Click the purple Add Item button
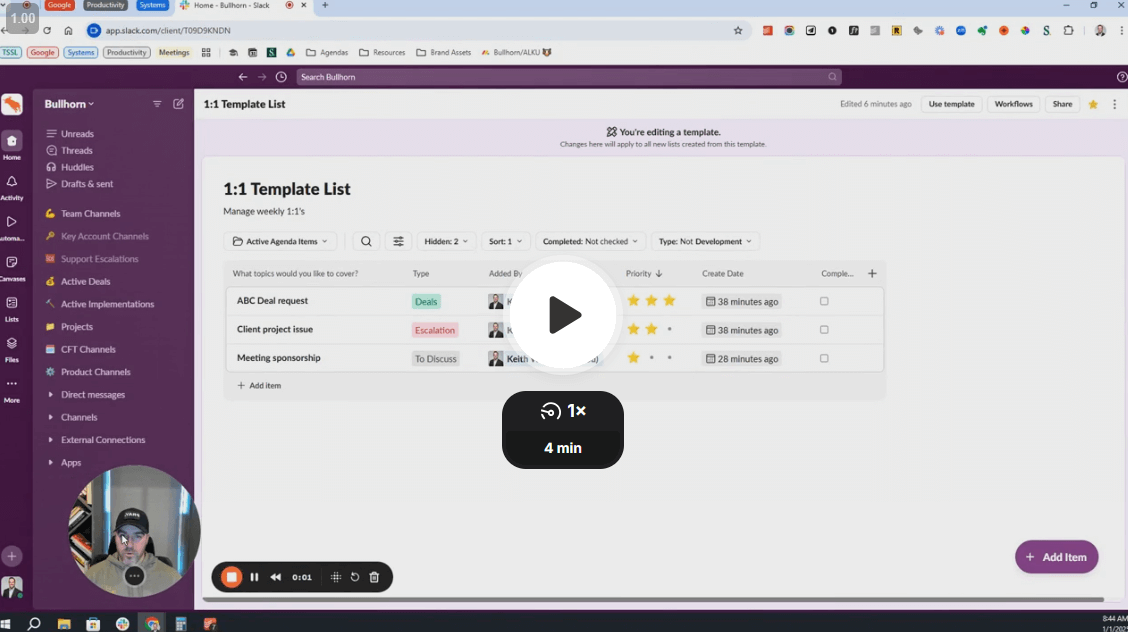Screen dimensions: 1128x632 [1056, 557]
